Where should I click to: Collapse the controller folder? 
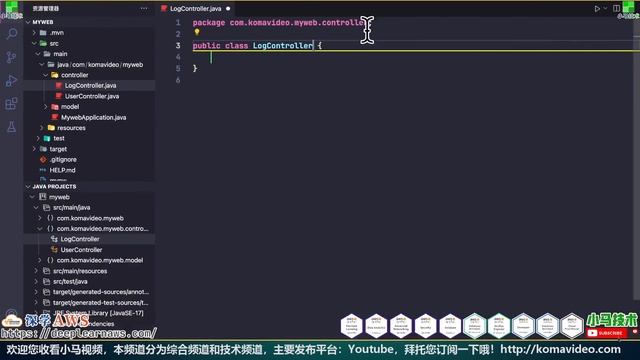click(45, 75)
